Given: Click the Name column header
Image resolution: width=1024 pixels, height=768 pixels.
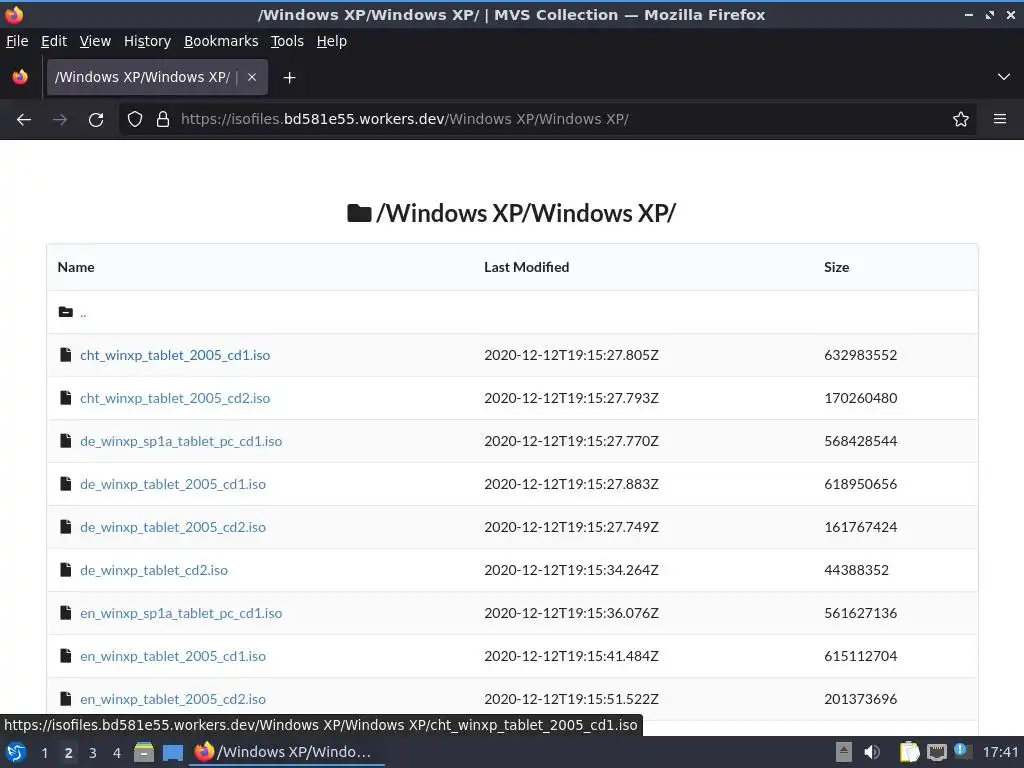Looking at the screenshot, I should (76, 267).
